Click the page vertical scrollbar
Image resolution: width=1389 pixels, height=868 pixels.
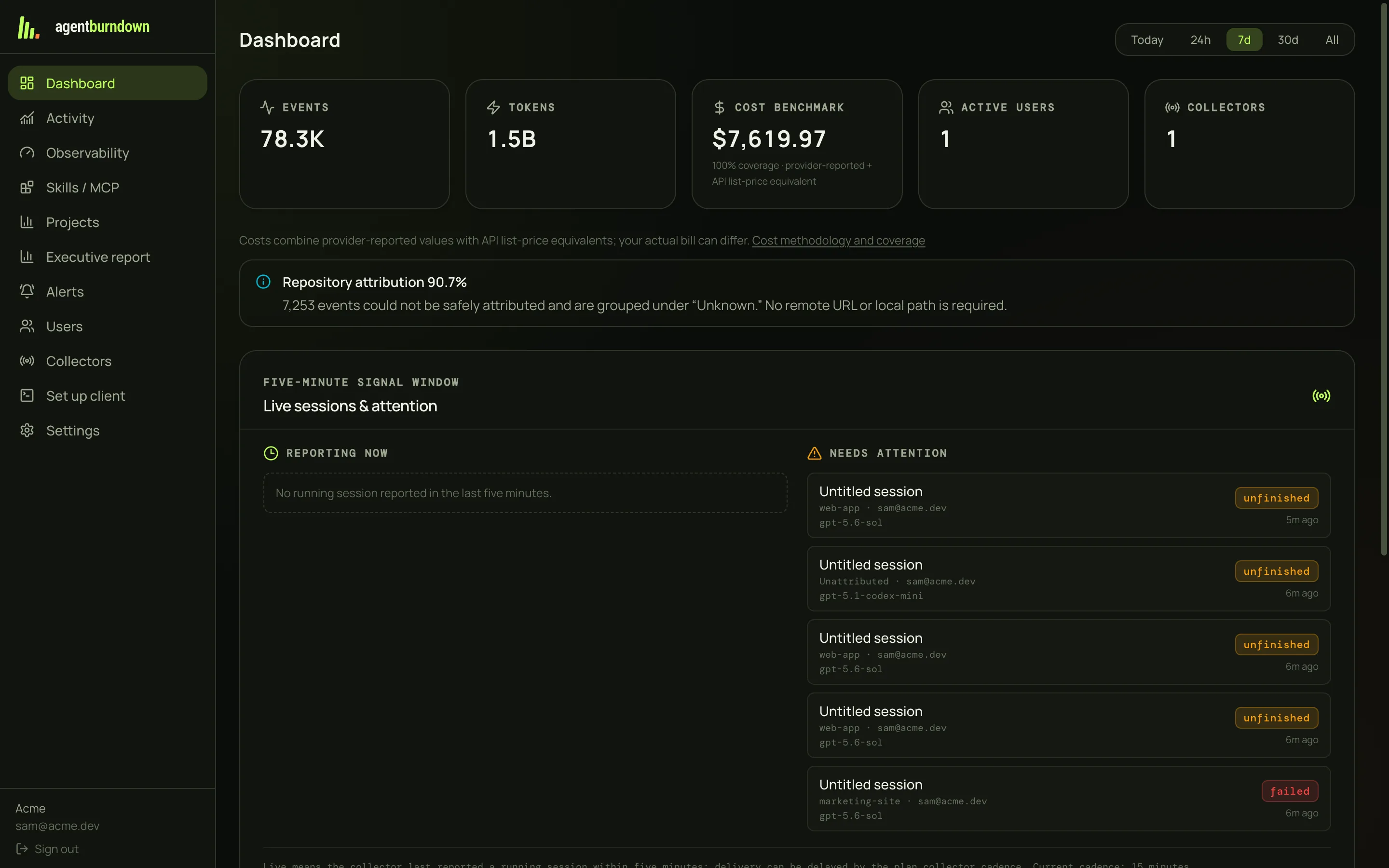(x=1383, y=280)
